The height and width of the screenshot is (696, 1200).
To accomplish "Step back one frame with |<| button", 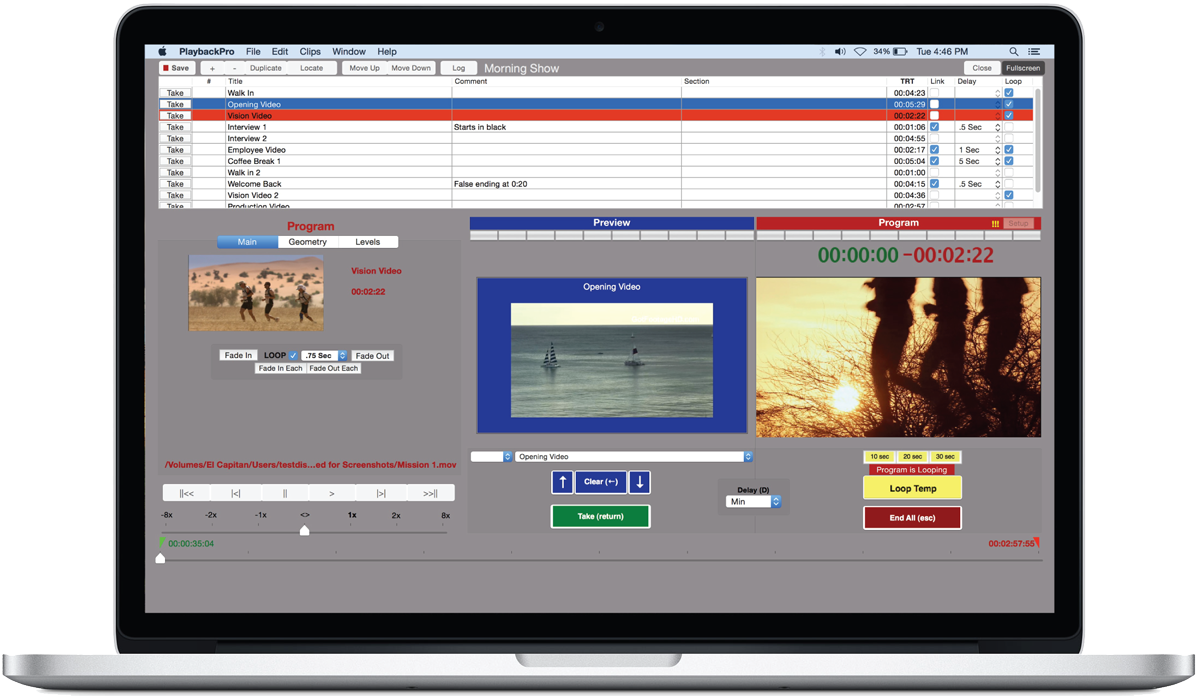I will (236, 493).
